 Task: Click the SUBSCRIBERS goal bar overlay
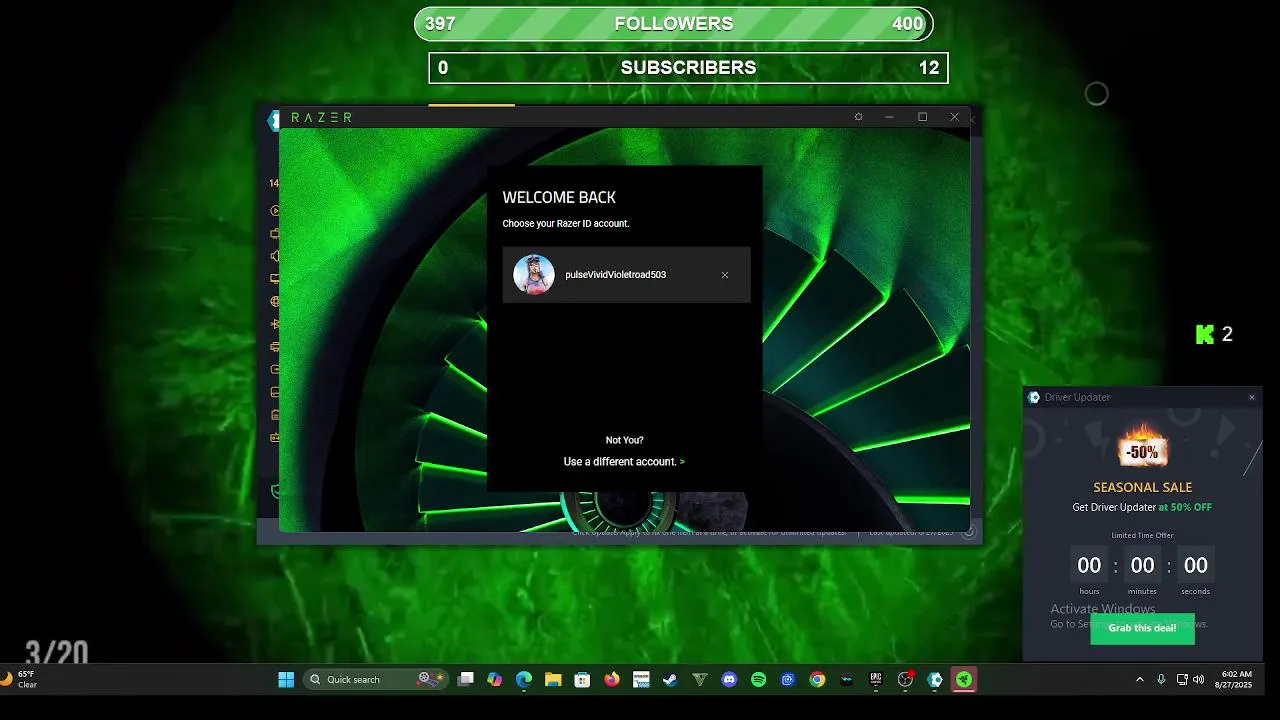[x=688, y=68]
